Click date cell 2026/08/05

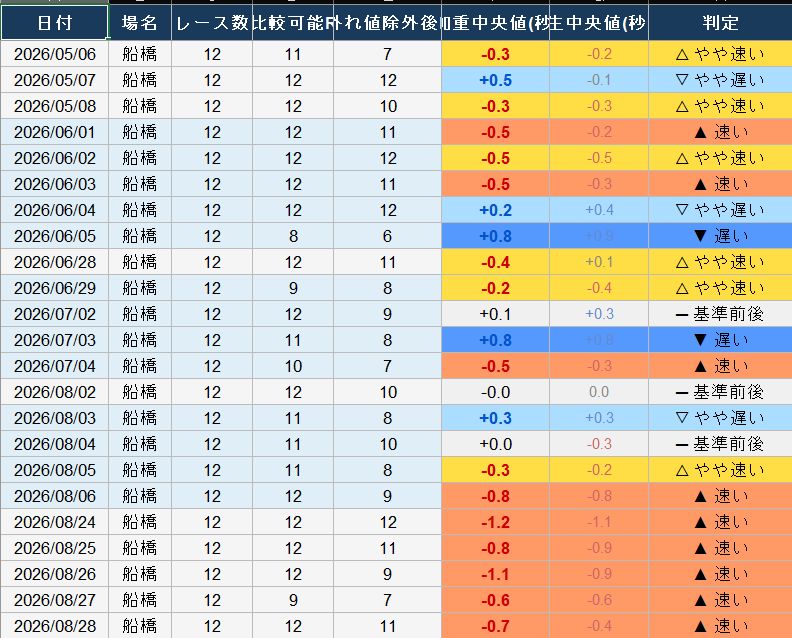pyautogui.click(x=55, y=470)
